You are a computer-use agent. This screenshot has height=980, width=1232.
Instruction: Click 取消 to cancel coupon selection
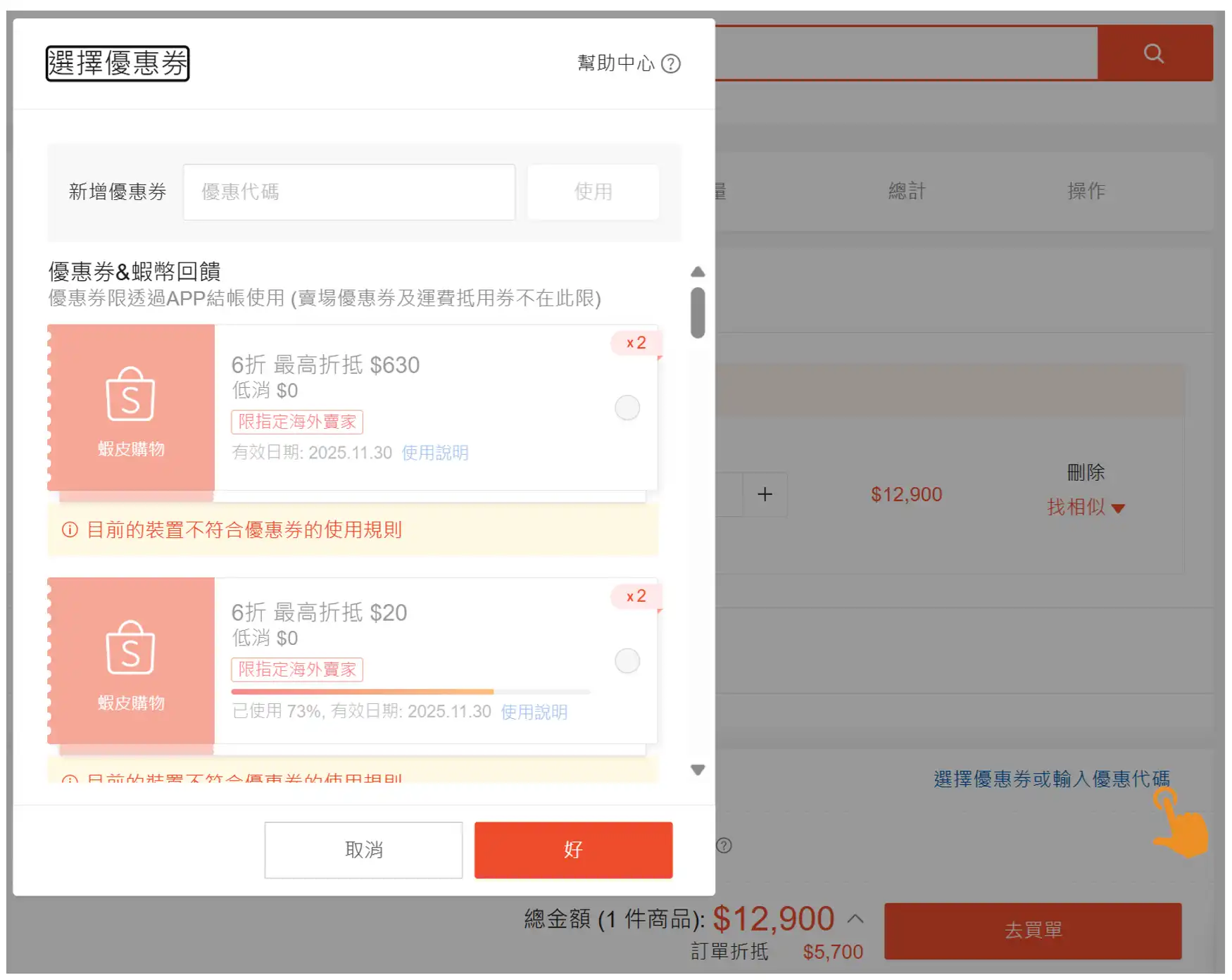[x=363, y=850]
